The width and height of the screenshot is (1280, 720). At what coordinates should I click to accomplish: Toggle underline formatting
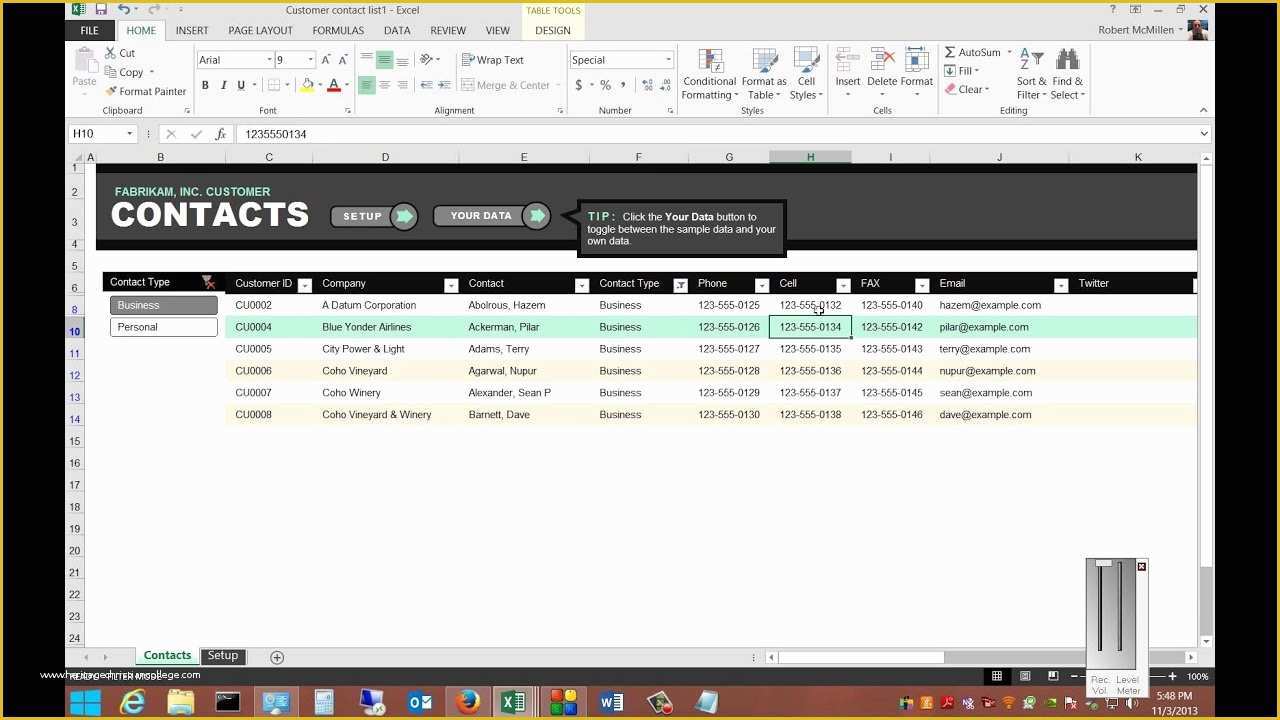tap(240, 85)
